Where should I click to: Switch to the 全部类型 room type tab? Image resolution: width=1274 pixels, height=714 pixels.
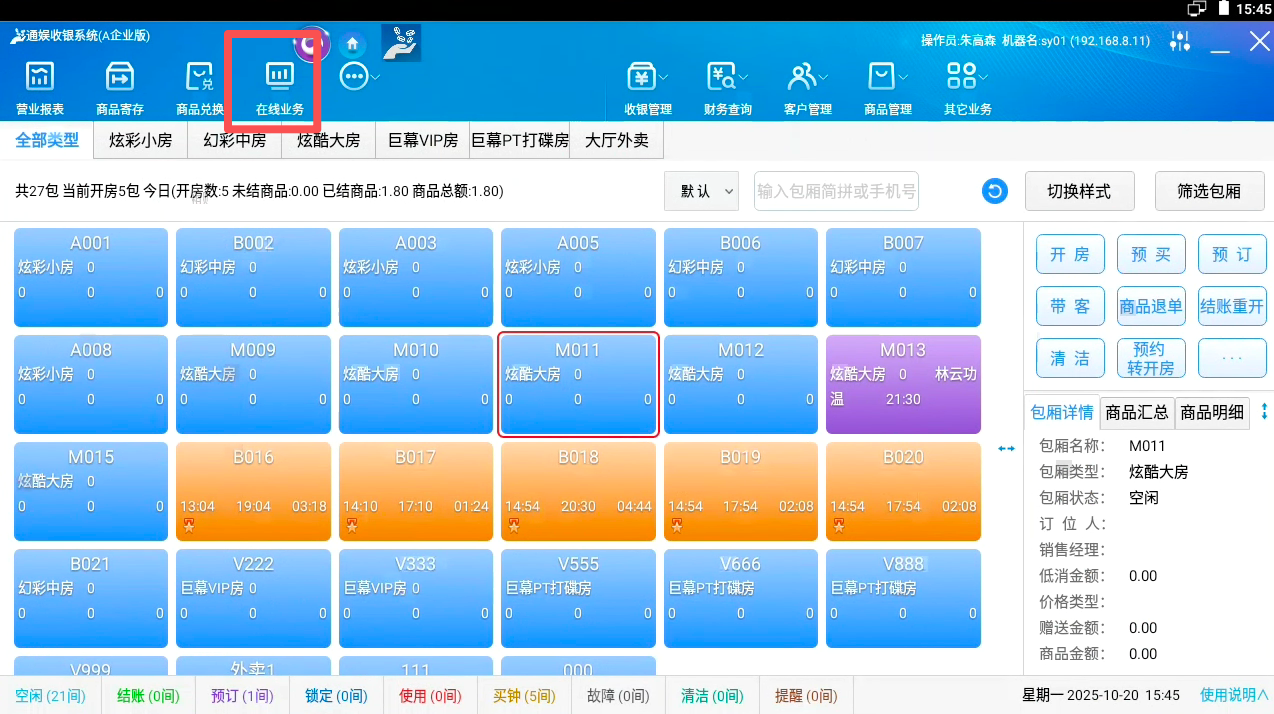(x=46, y=140)
